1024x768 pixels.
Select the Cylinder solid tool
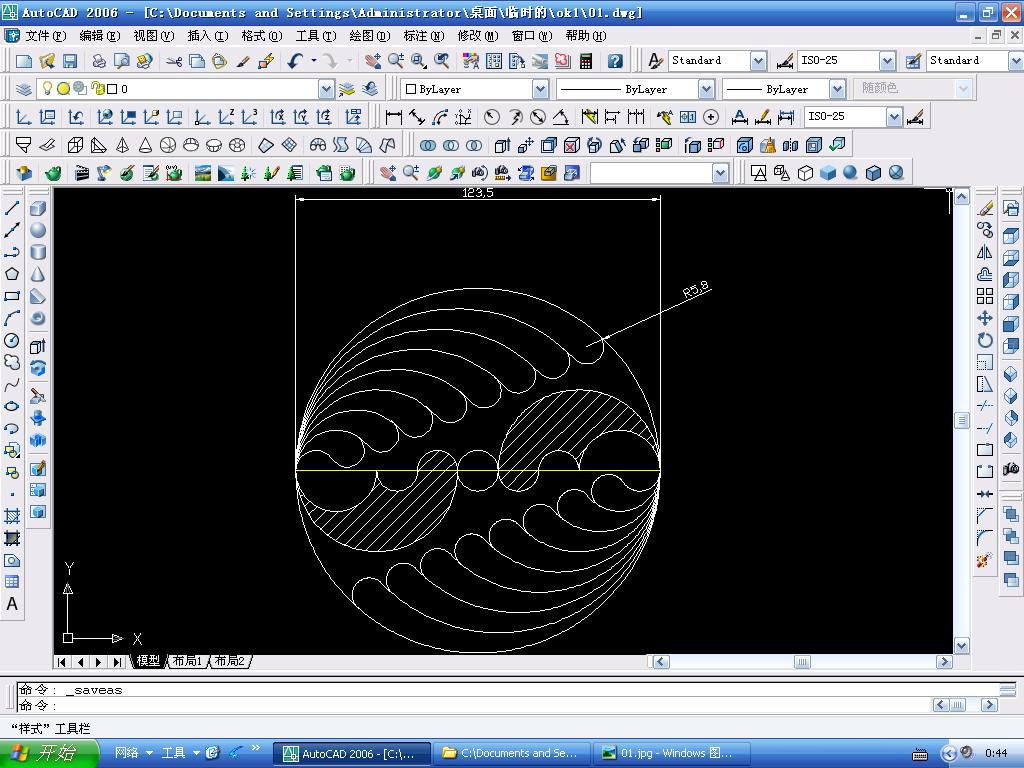coord(38,252)
